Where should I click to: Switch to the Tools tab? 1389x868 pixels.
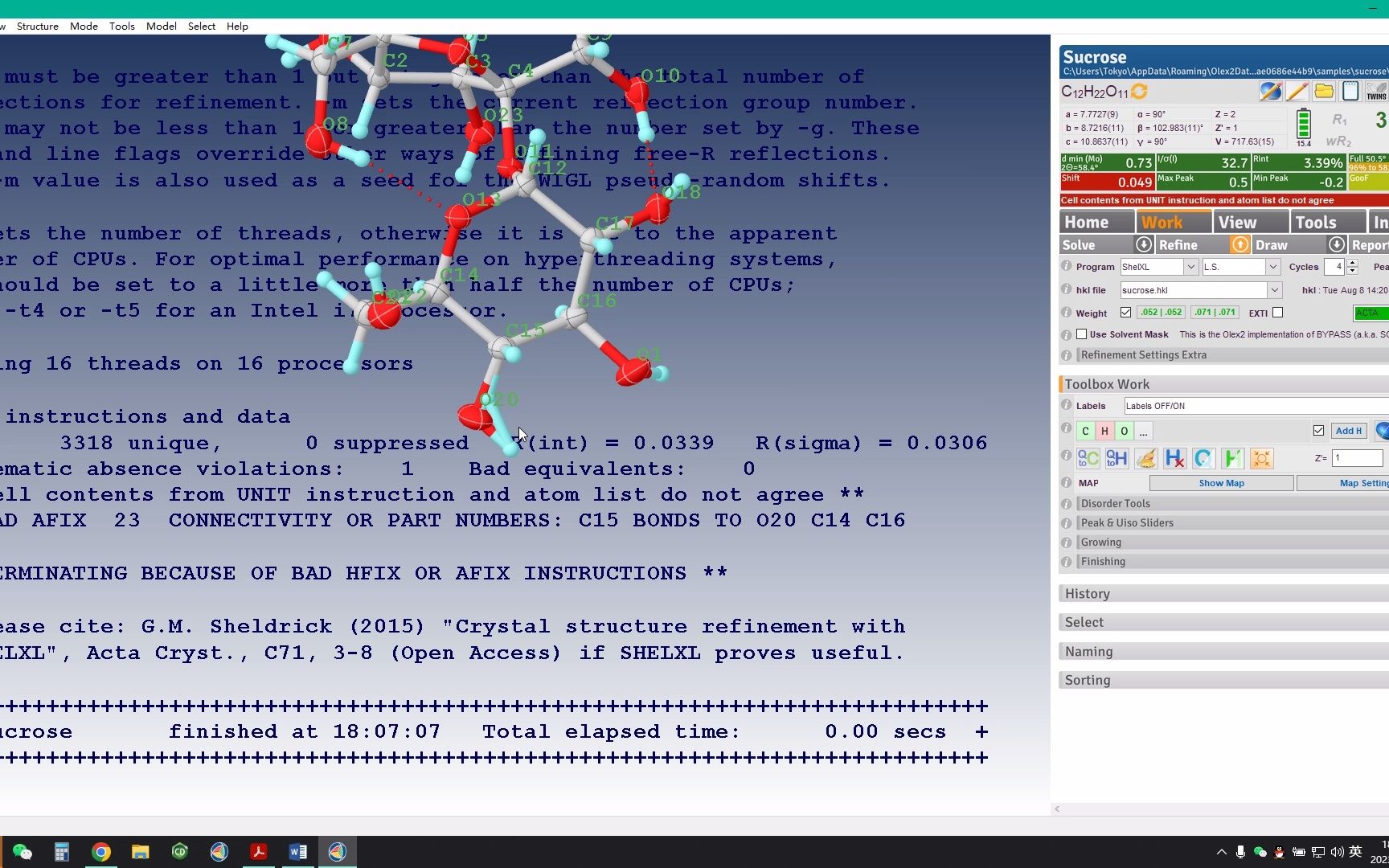tap(1328, 222)
